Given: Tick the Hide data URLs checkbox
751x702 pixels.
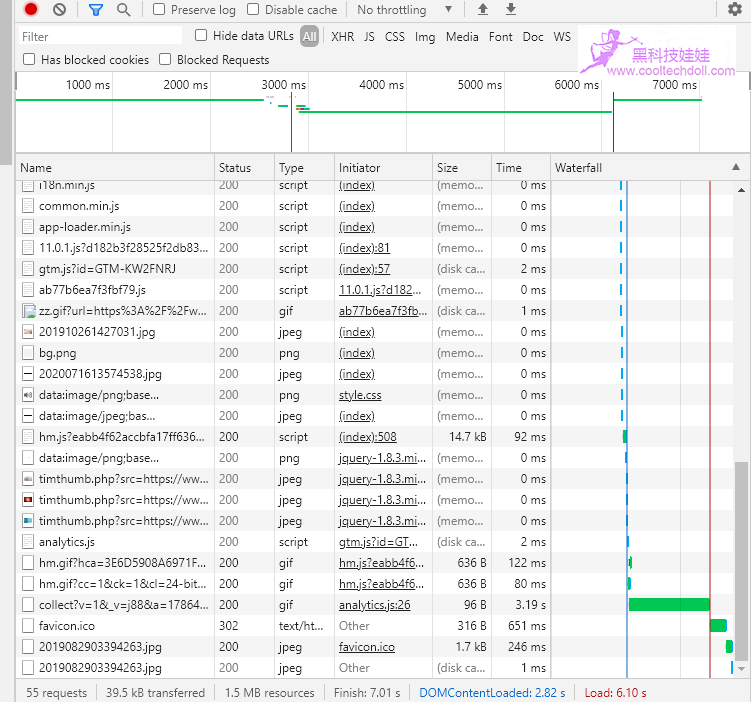Looking at the screenshot, I should [x=202, y=36].
